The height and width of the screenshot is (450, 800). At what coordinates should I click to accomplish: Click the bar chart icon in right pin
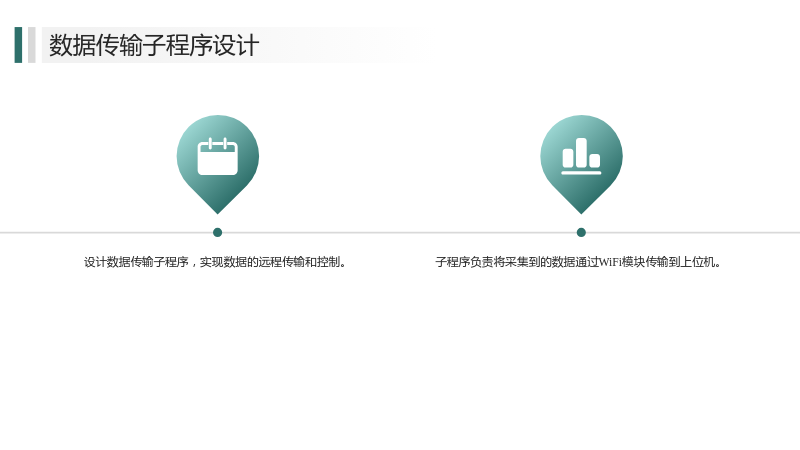point(581,156)
